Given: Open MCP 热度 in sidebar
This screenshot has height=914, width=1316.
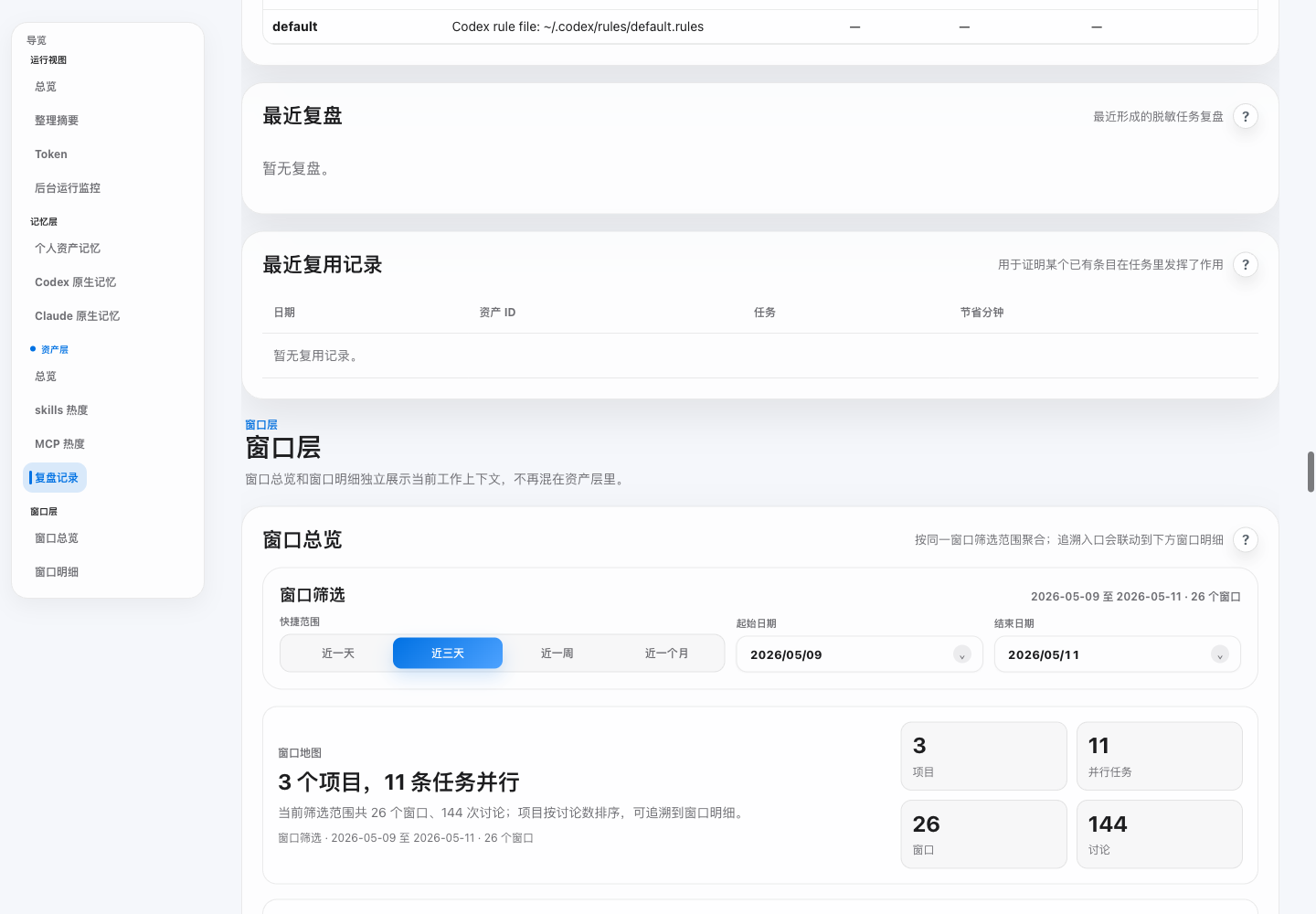Looking at the screenshot, I should point(59,444).
